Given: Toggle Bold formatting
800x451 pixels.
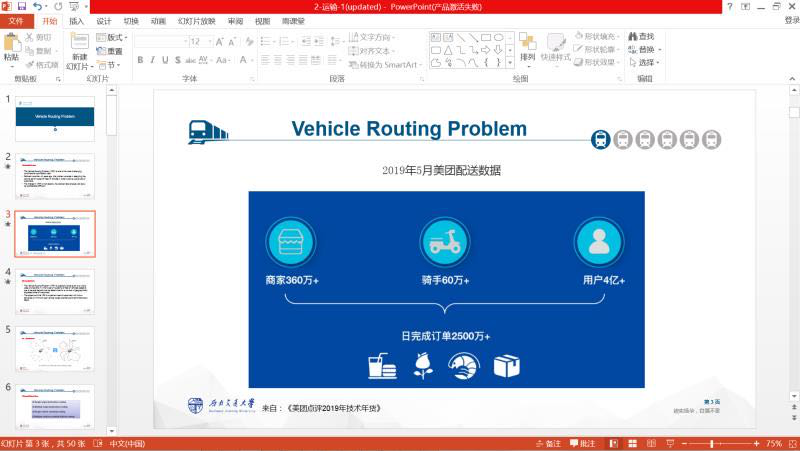Looking at the screenshot, I should tap(140, 60).
